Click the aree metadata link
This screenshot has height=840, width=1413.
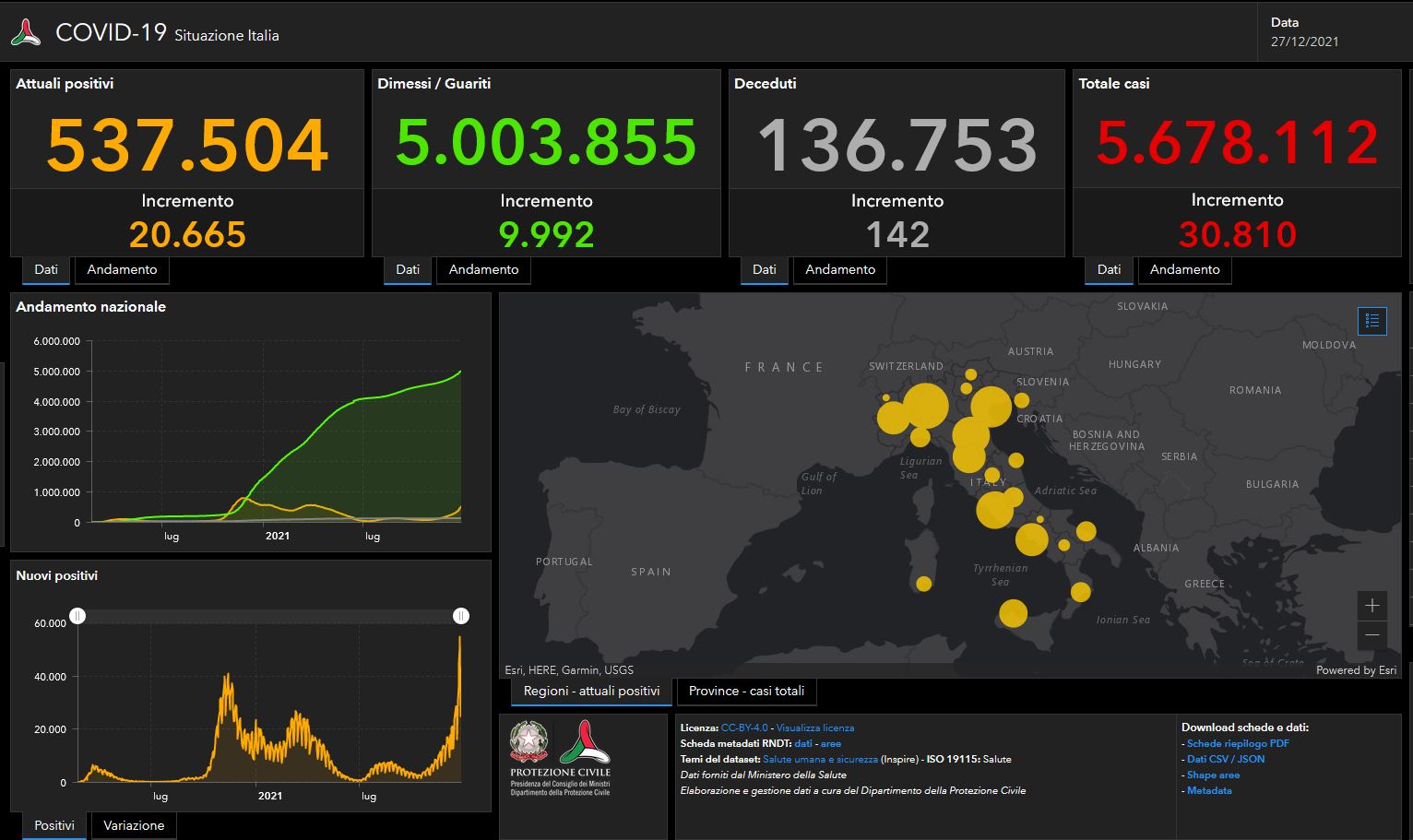(830, 743)
